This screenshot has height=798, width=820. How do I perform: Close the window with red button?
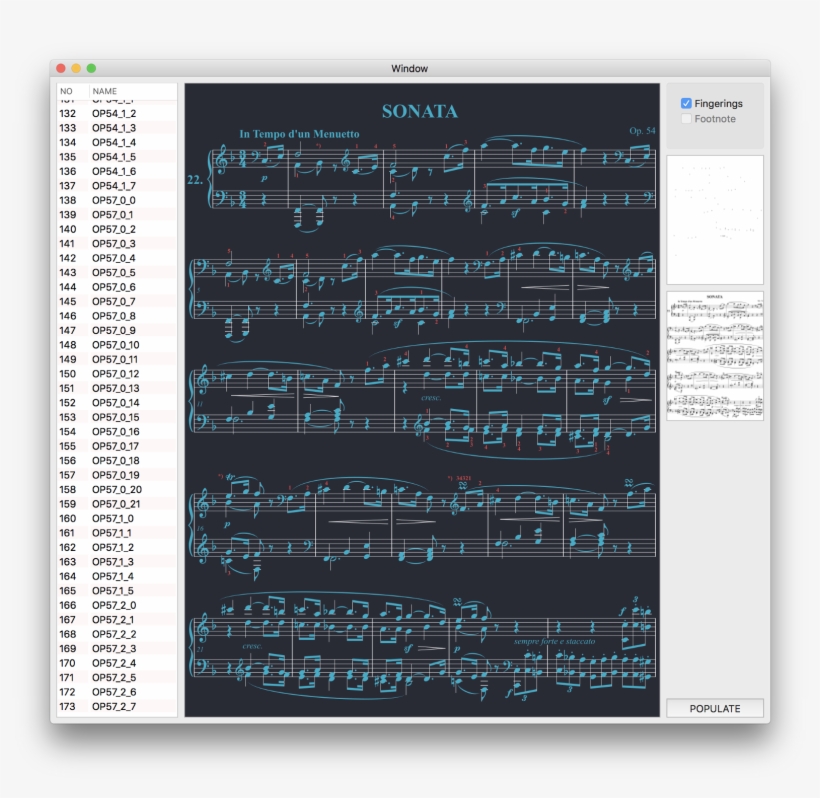click(61, 69)
